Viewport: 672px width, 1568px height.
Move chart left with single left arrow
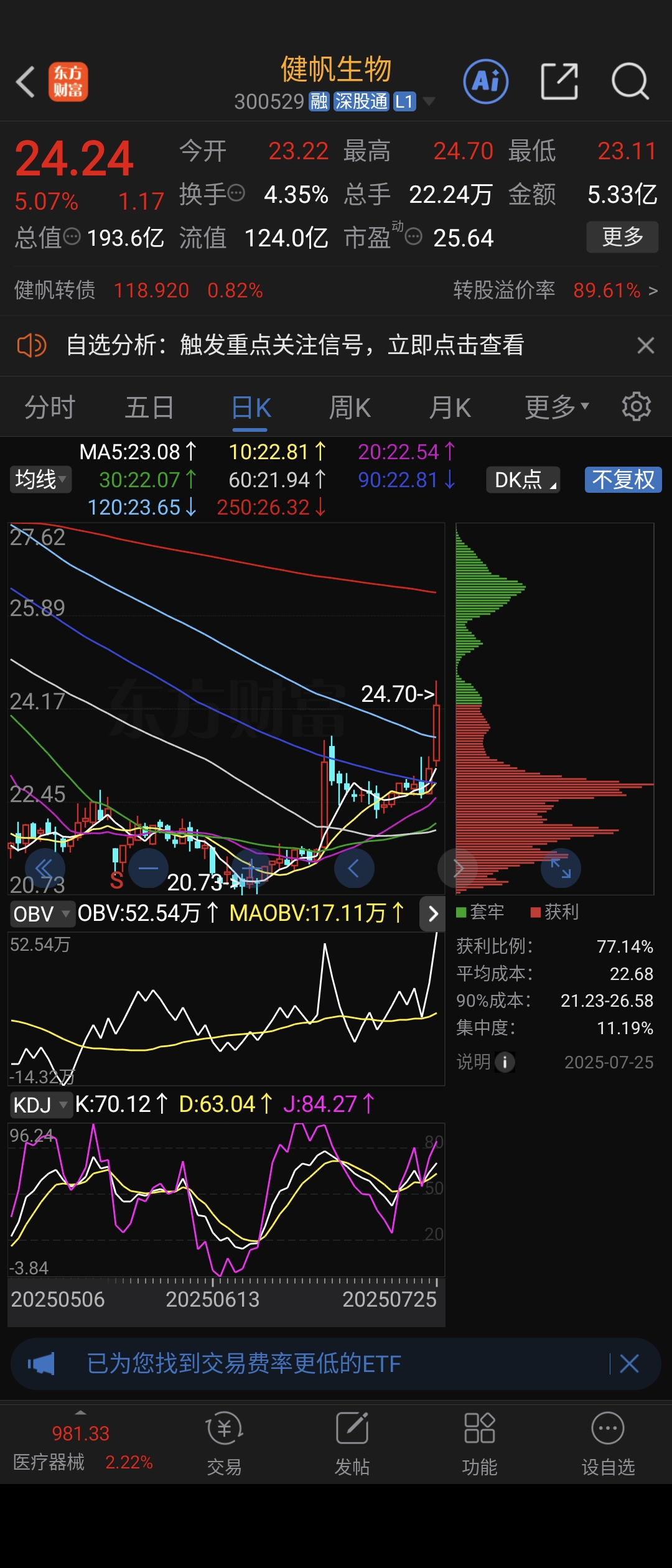pyautogui.click(x=354, y=867)
